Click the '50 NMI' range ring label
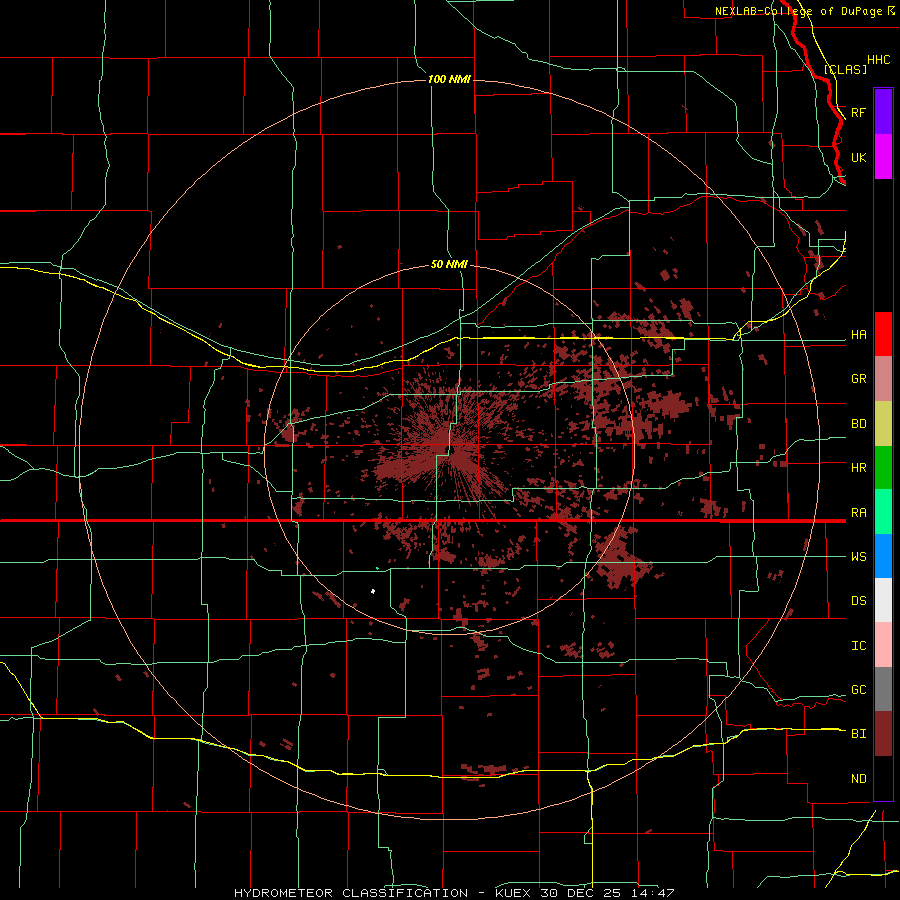 tap(449, 264)
